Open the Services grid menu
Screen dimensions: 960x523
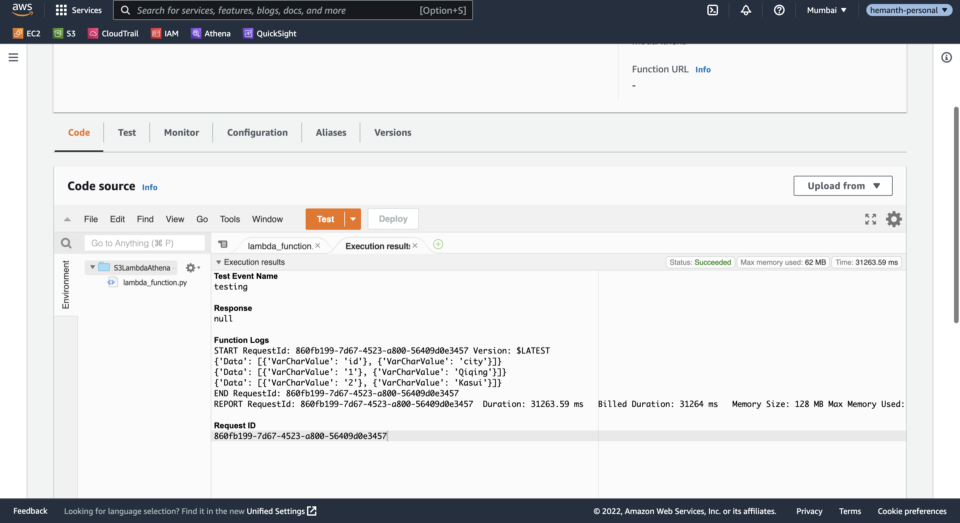[78, 10]
